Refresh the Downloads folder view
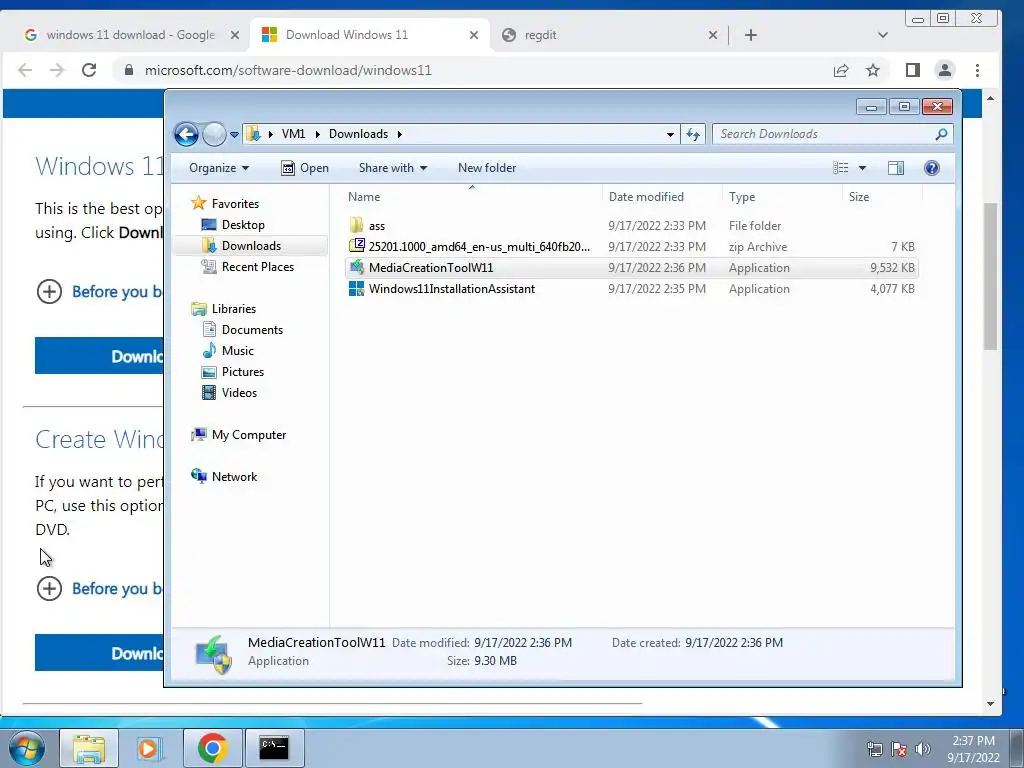The width and height of the screenshot is (1024, 768). (x=693, y=135)
